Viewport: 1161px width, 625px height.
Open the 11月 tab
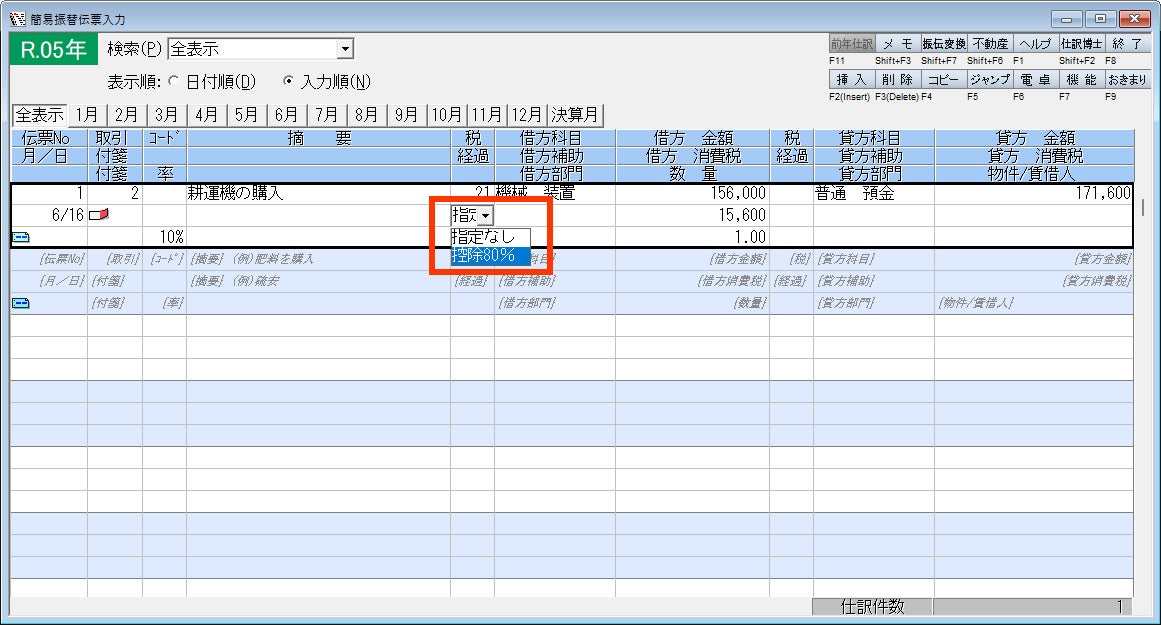click(x=486, y=115)
